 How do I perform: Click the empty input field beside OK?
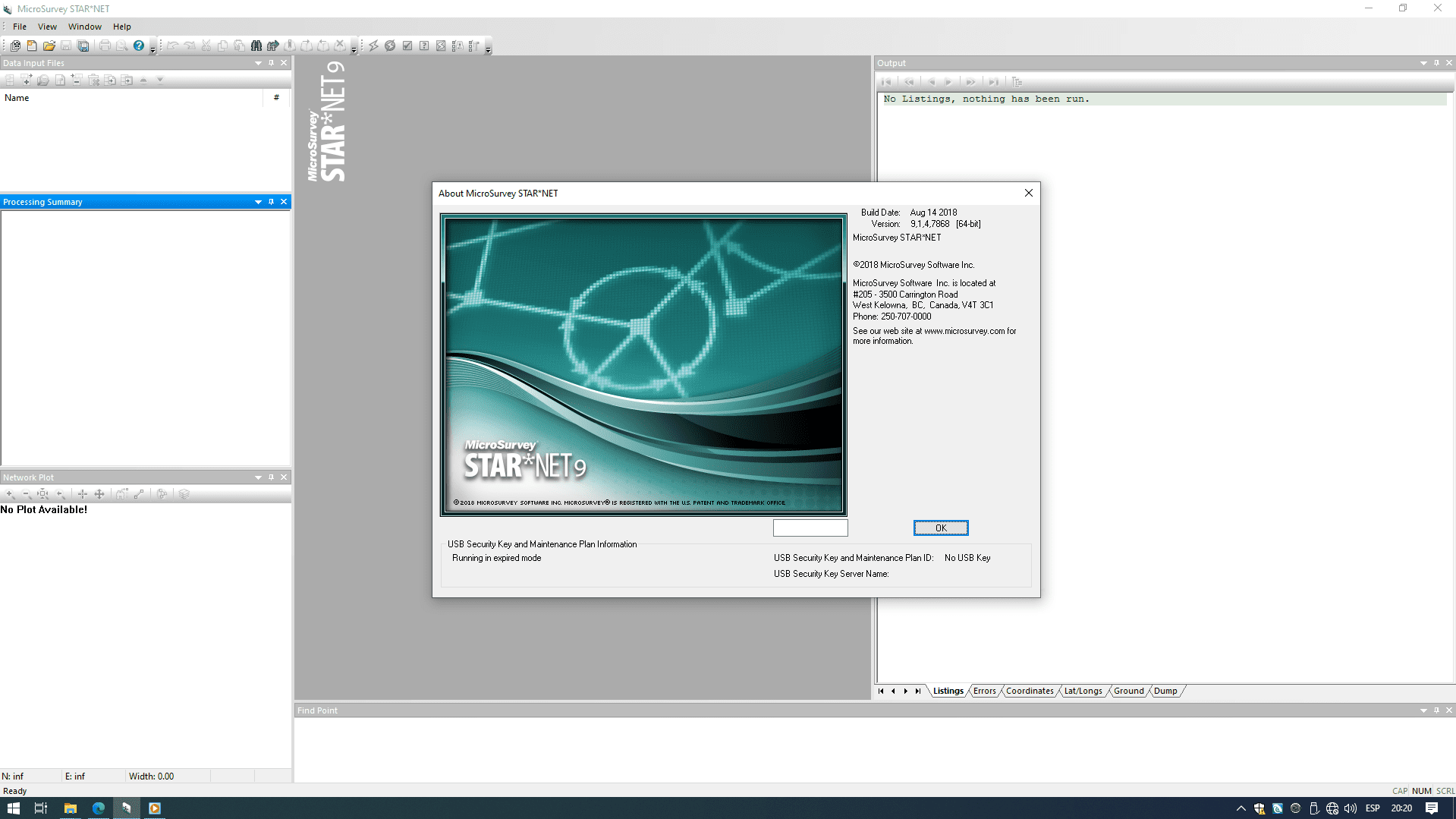[810, 528]
